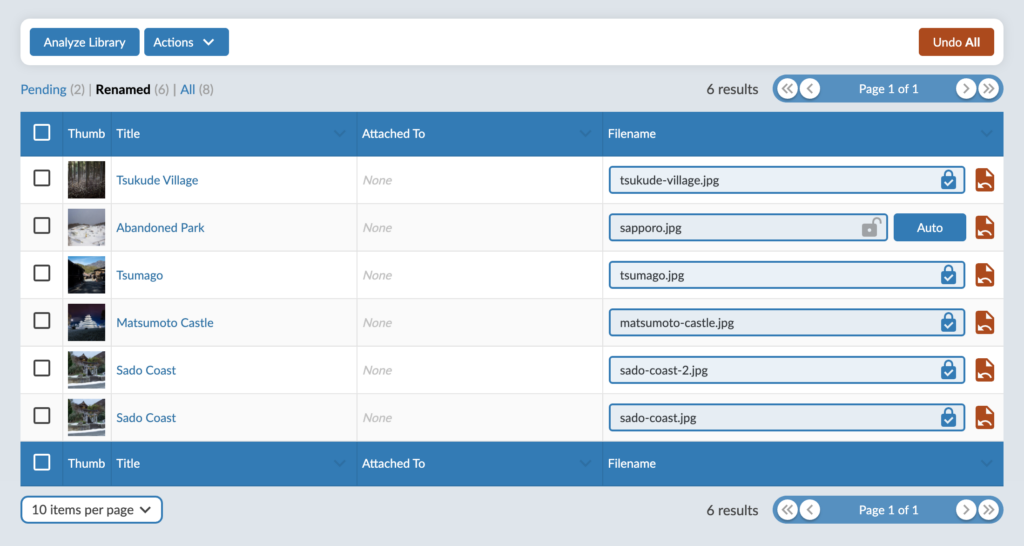Revert the sado-coast.jpg rename with its undo icon

[984, 417]
